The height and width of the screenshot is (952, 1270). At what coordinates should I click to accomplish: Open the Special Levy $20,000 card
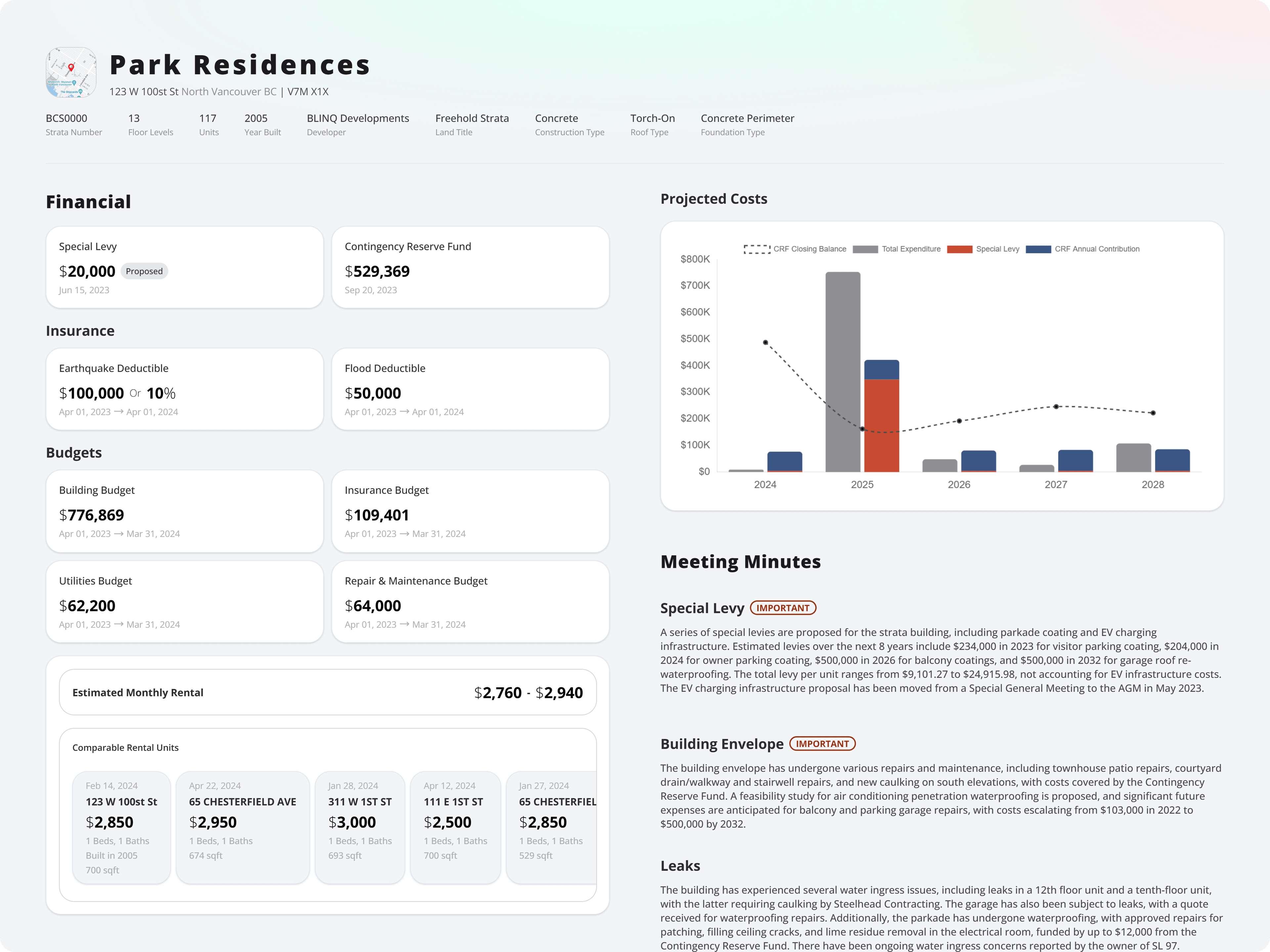tap(184, 267)
